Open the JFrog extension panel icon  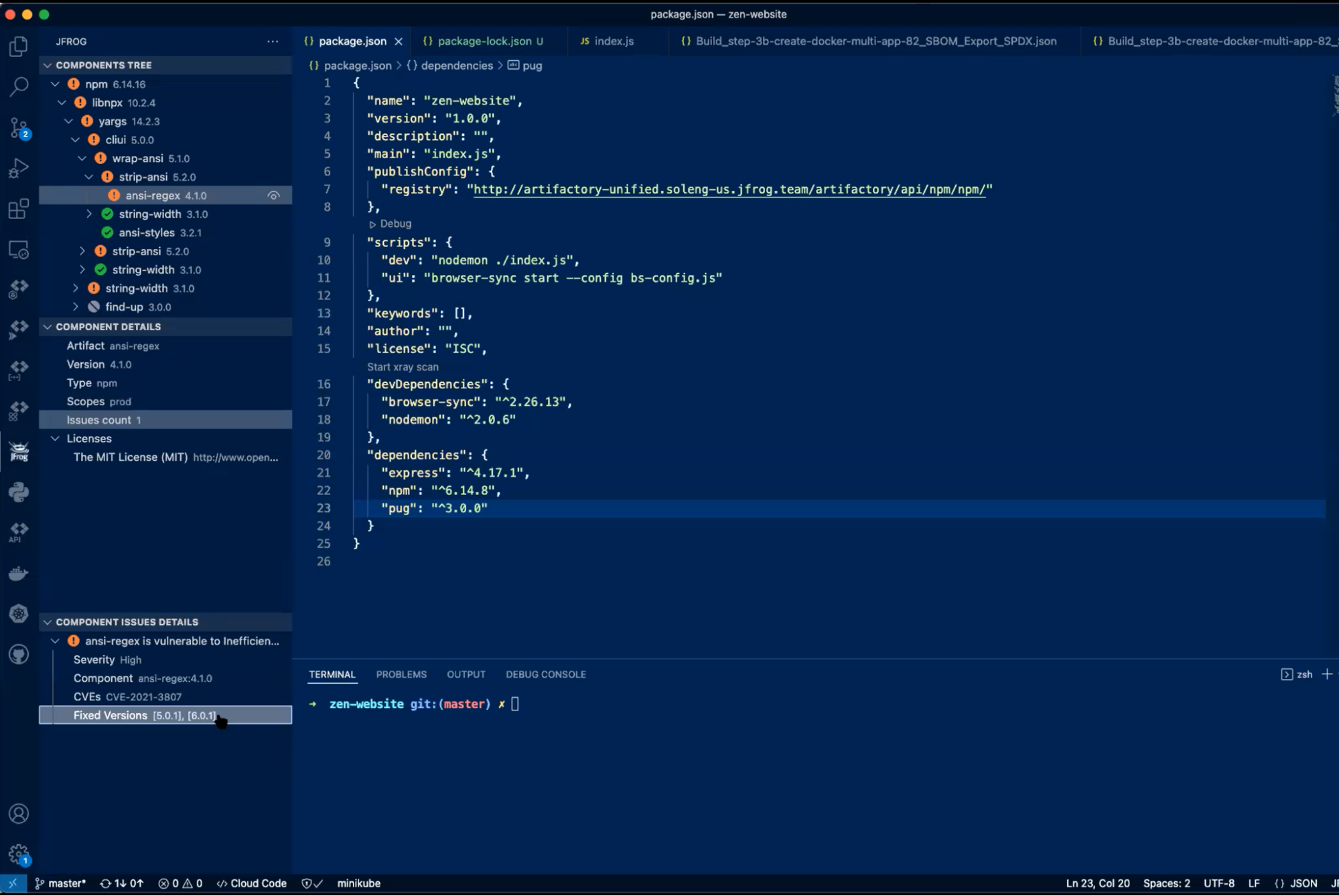click(18, 452)
